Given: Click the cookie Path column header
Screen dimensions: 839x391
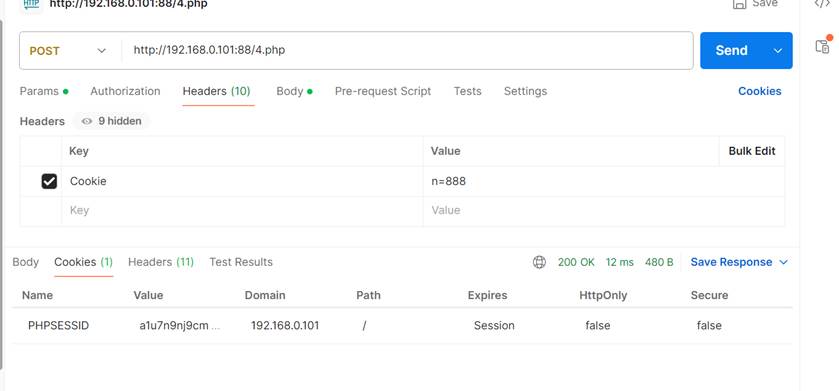Looking at the screenshot, I should point(369,295).
